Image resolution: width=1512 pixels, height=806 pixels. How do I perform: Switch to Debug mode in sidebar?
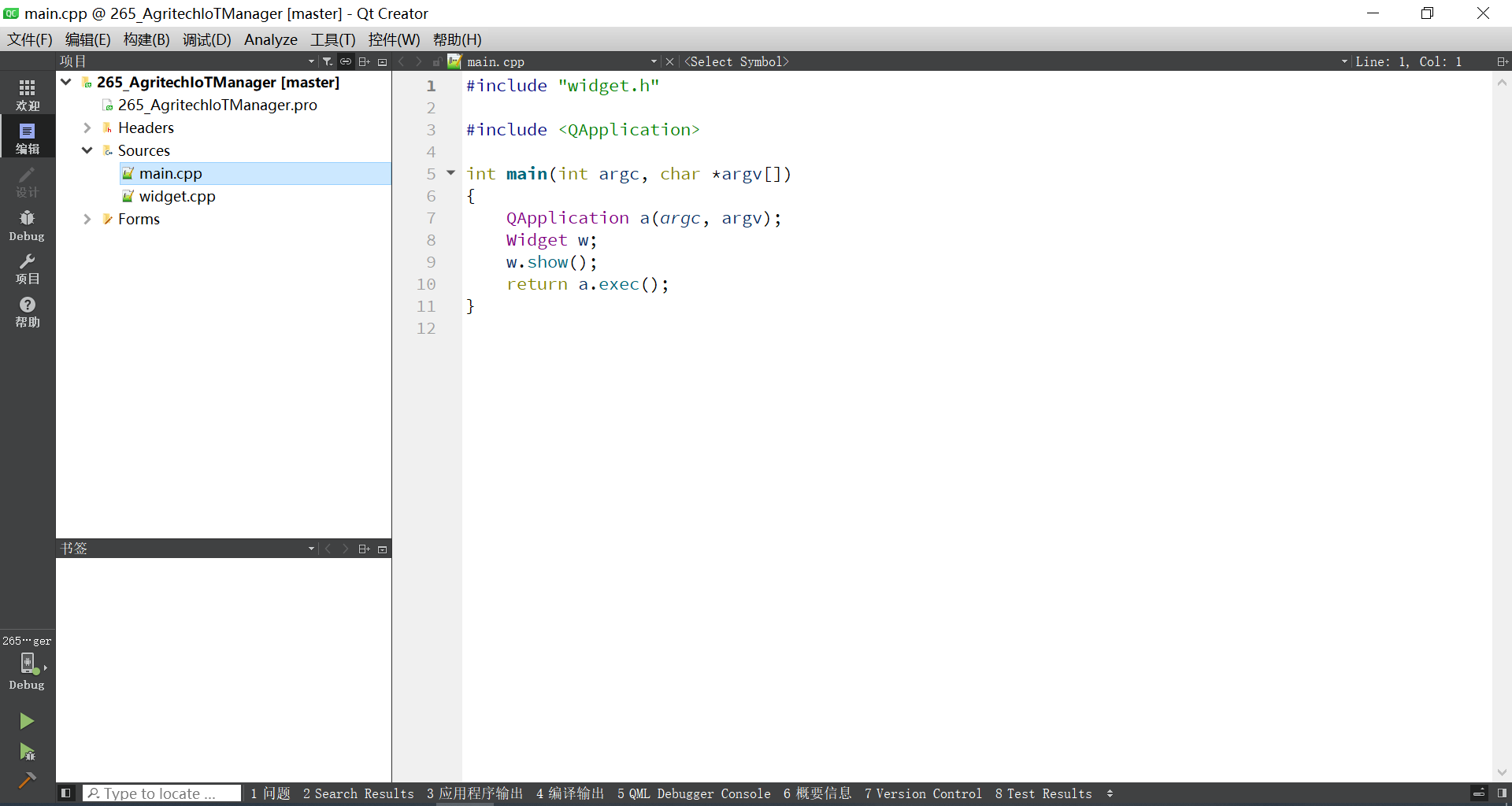click(28, 225)
